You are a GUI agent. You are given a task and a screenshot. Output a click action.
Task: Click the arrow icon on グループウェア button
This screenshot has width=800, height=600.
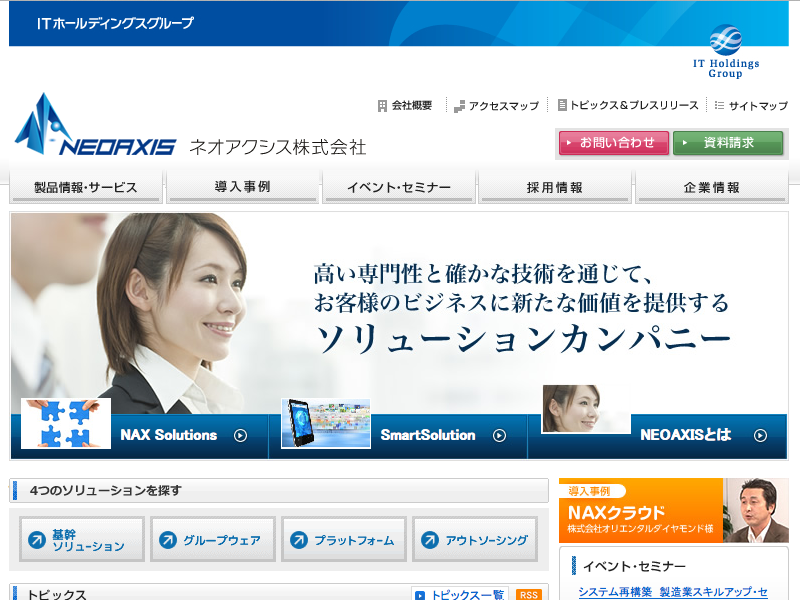168,540
